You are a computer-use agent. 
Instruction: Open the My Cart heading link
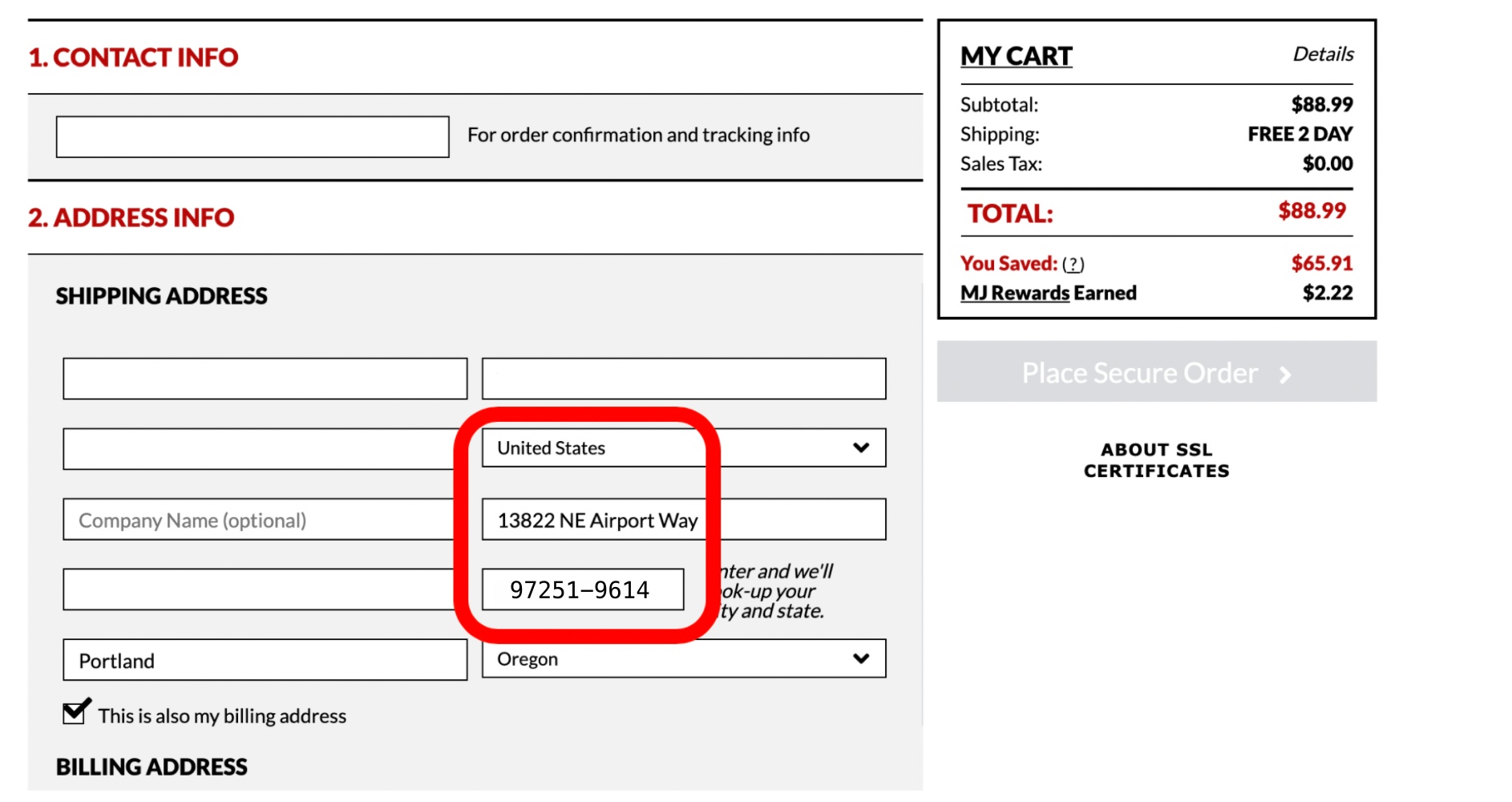click(x=1016, y=56)
